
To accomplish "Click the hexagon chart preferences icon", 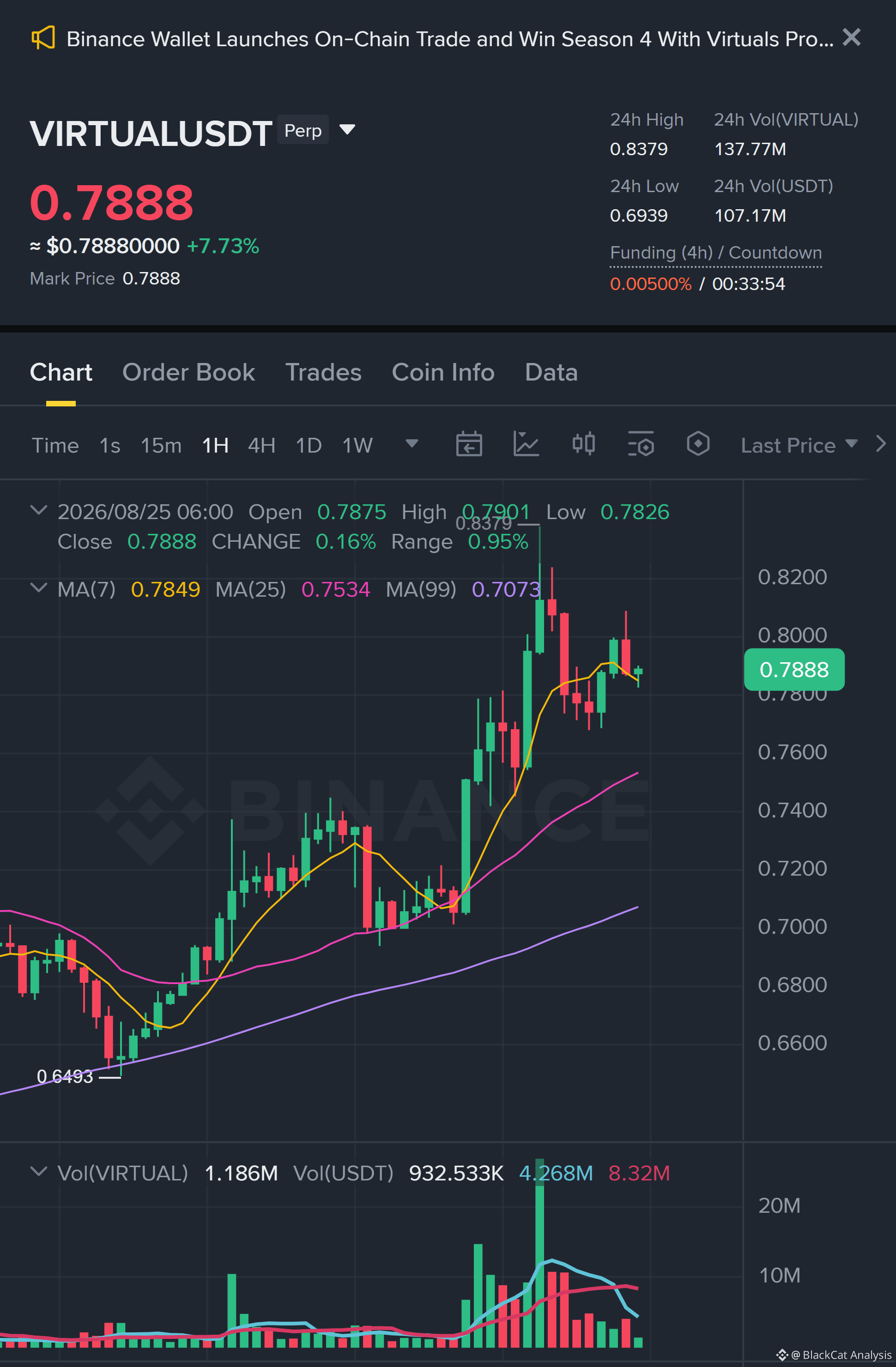I will pyautogui.click(x=698, y=444).
